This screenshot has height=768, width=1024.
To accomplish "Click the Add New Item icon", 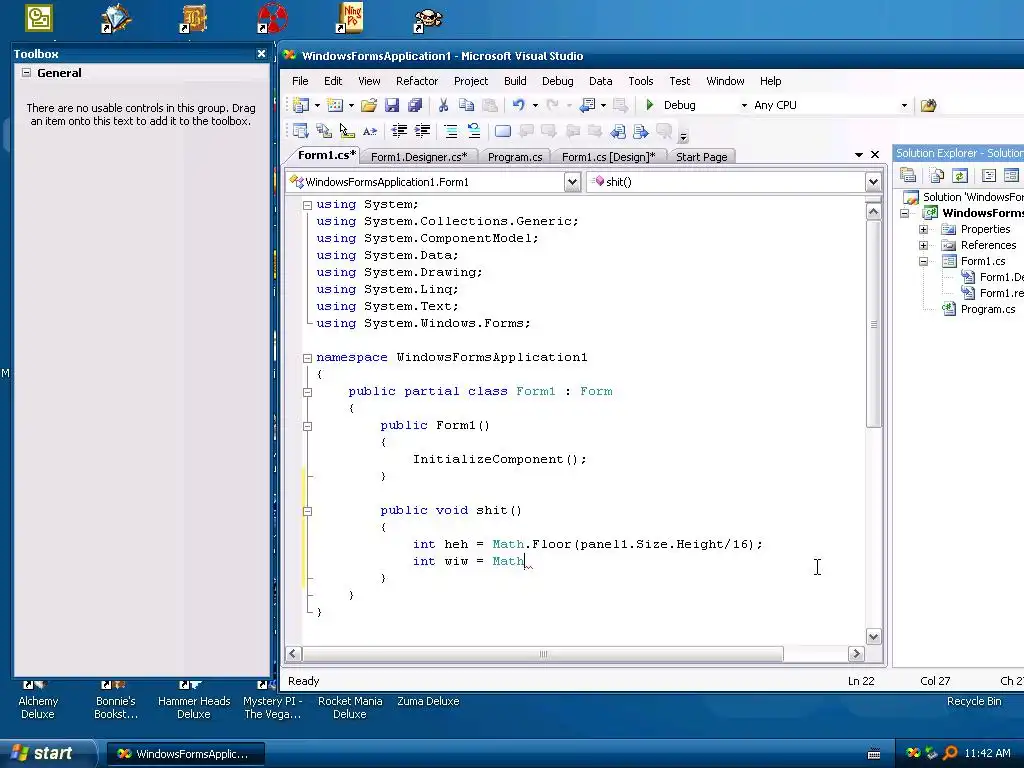I will point(335,105).
